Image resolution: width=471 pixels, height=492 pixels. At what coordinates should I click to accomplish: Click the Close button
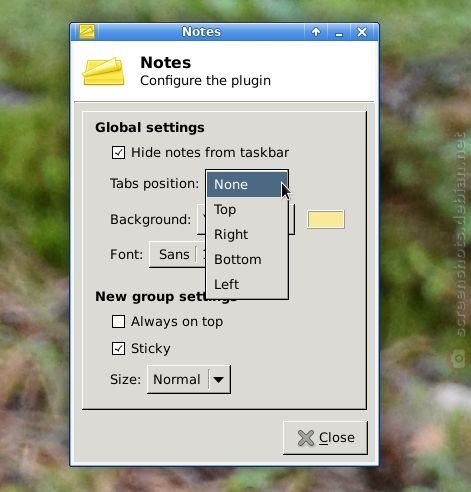(x=325, y=438)
